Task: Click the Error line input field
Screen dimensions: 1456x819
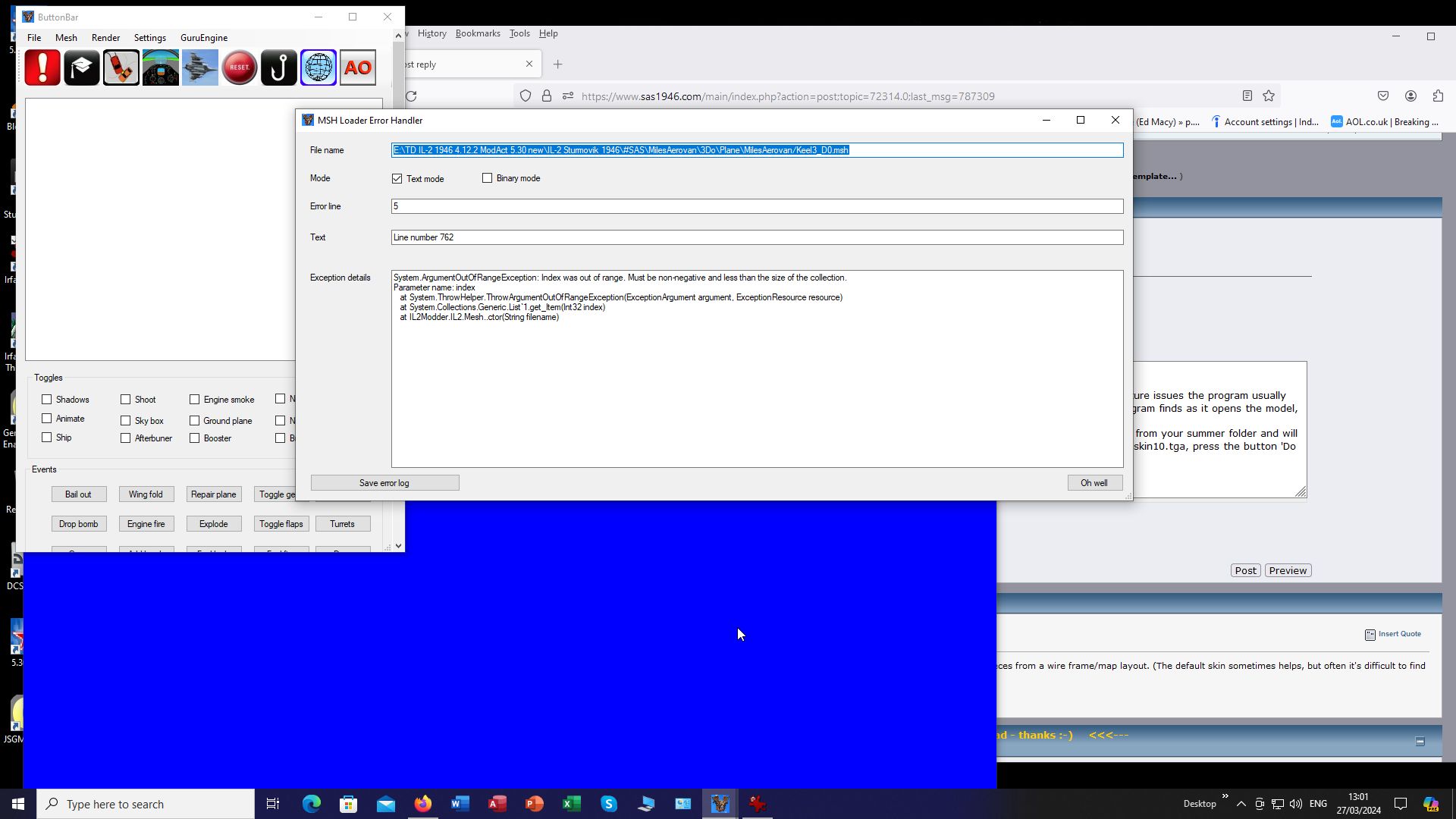Action: (757, 206)
